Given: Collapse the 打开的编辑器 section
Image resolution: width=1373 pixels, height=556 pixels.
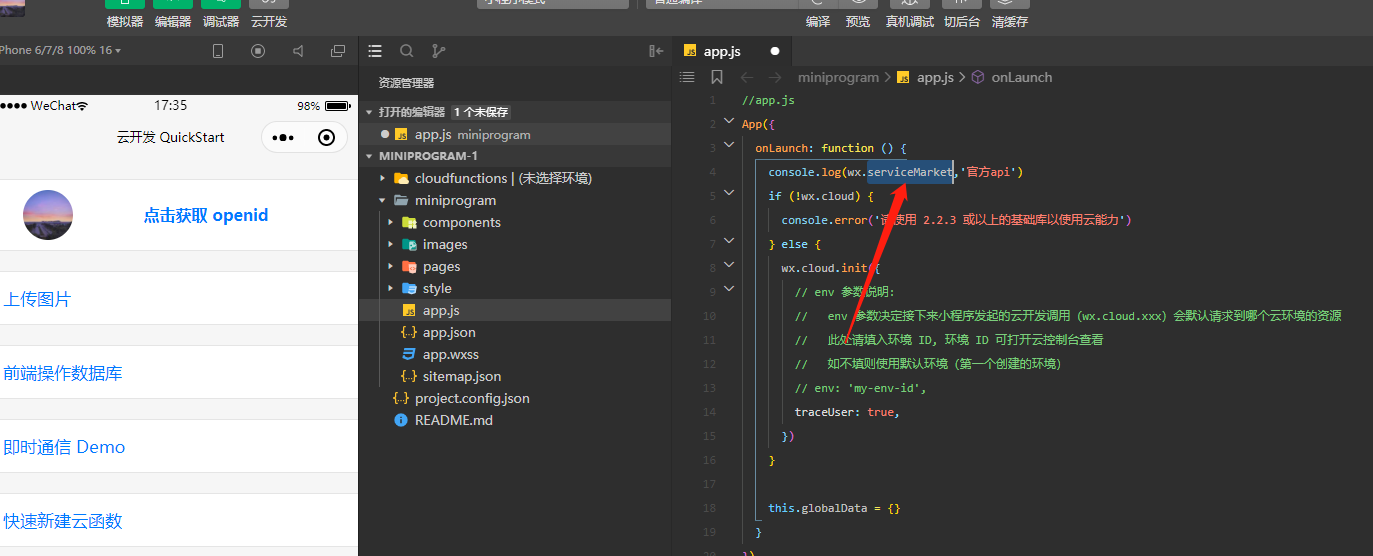Looking at the screenshot, I should point(369,112).
